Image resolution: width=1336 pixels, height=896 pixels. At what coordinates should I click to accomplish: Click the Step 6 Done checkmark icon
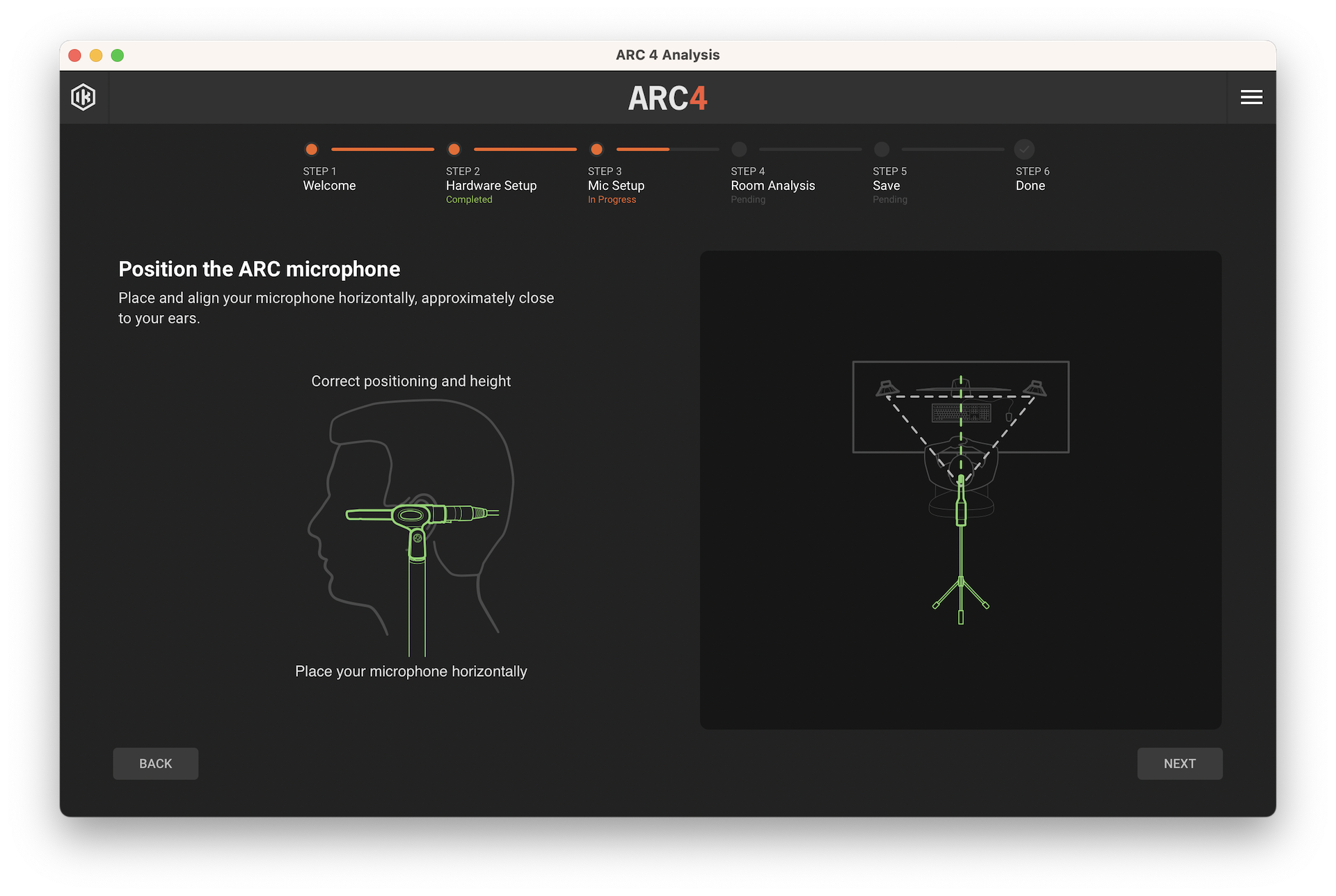[1024, 150]
